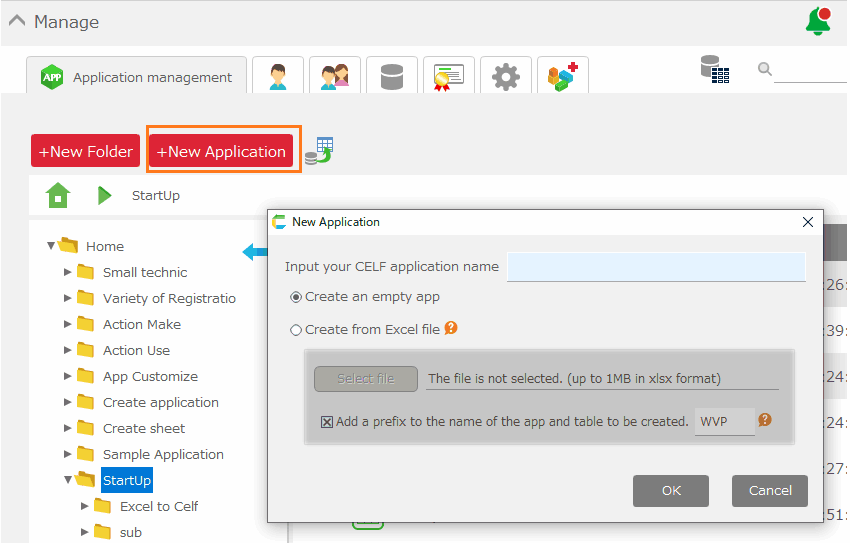Open the settings gear tab
850x543 pixels.
tap(506, 77)
